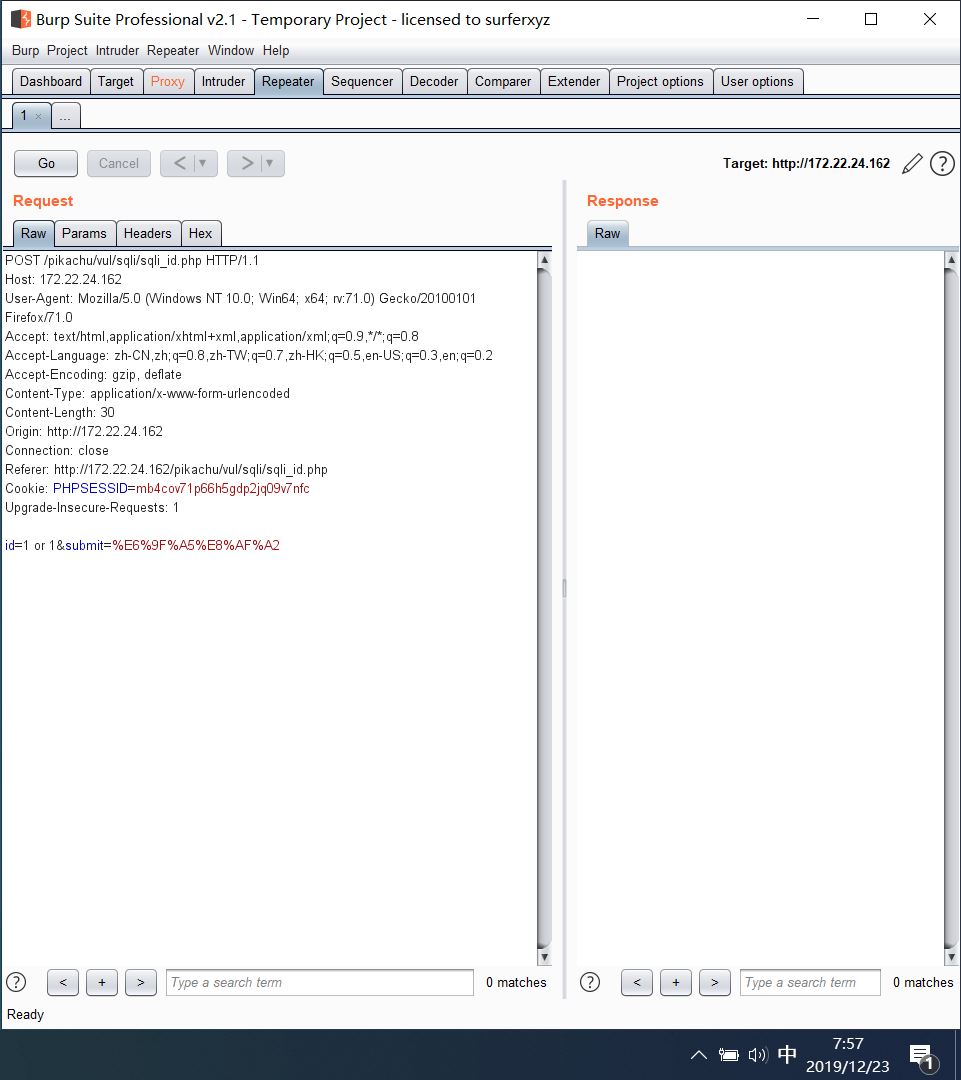This screenshot has width=961, height=1080.
Task: Open the Project options tab
Action: [x=660, y=81]
